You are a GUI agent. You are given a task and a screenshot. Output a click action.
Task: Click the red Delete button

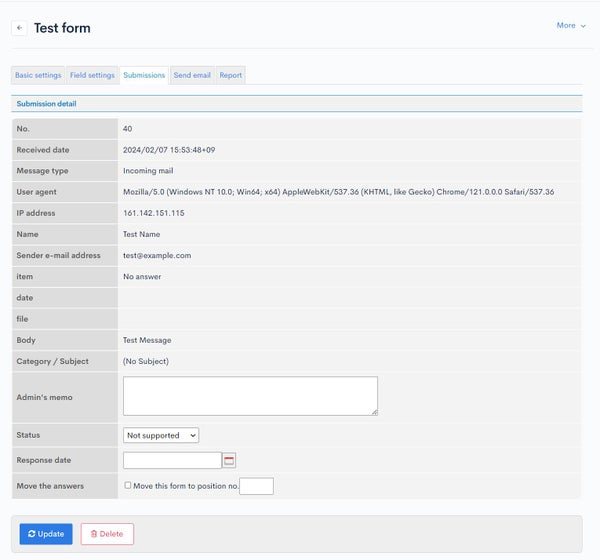(107, 534)
